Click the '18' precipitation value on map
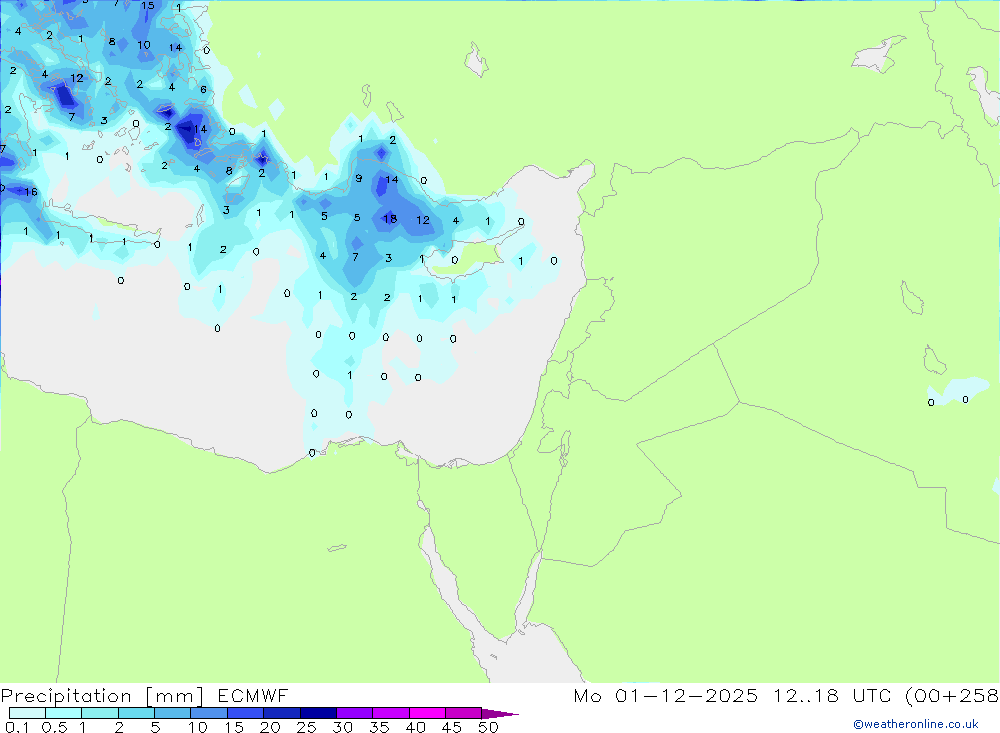Viewport: 1000px width, 733px height. (x=390, y=219)
